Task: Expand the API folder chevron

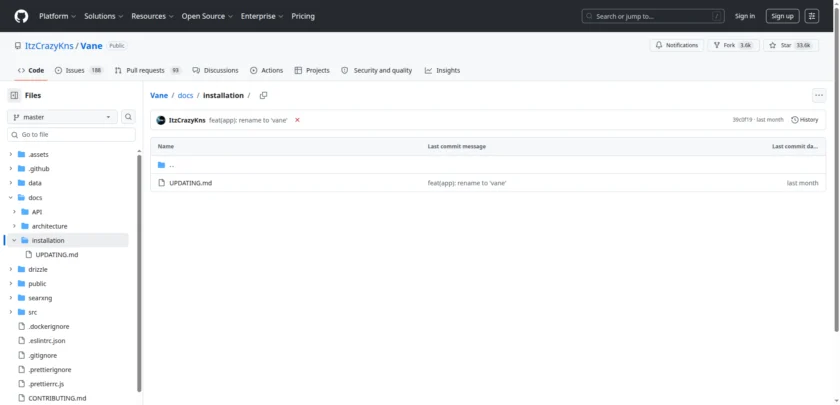Action: point(14,212)
